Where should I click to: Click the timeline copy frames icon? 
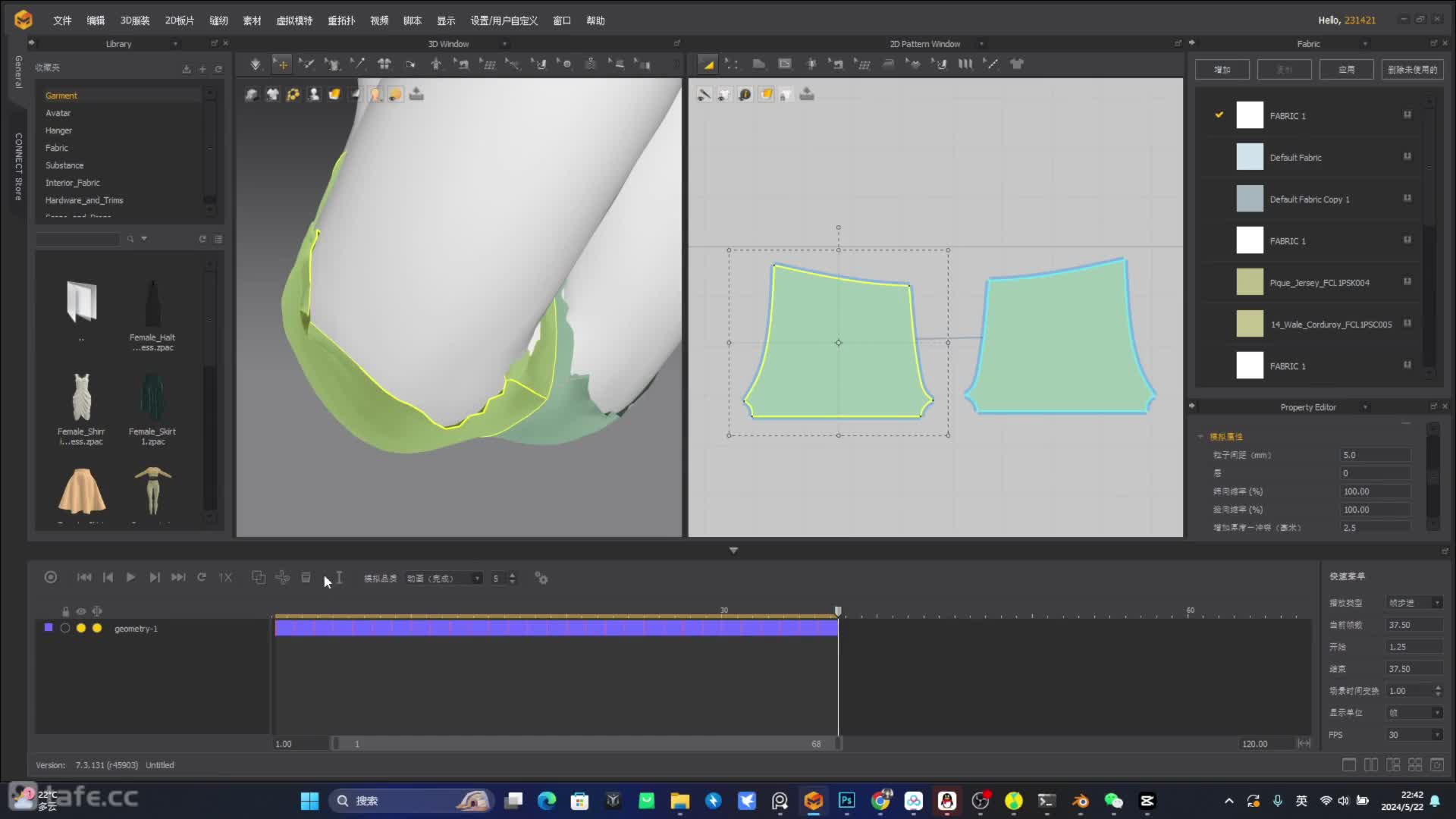click(259, 578)
